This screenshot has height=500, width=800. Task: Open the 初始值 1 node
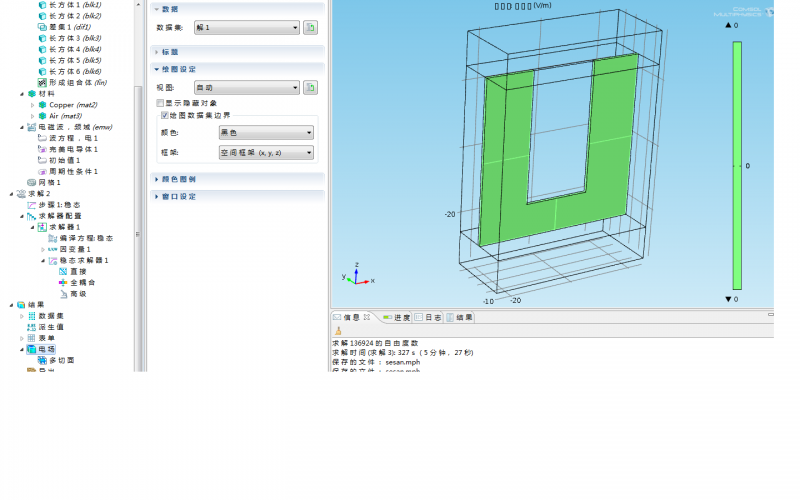60,160
